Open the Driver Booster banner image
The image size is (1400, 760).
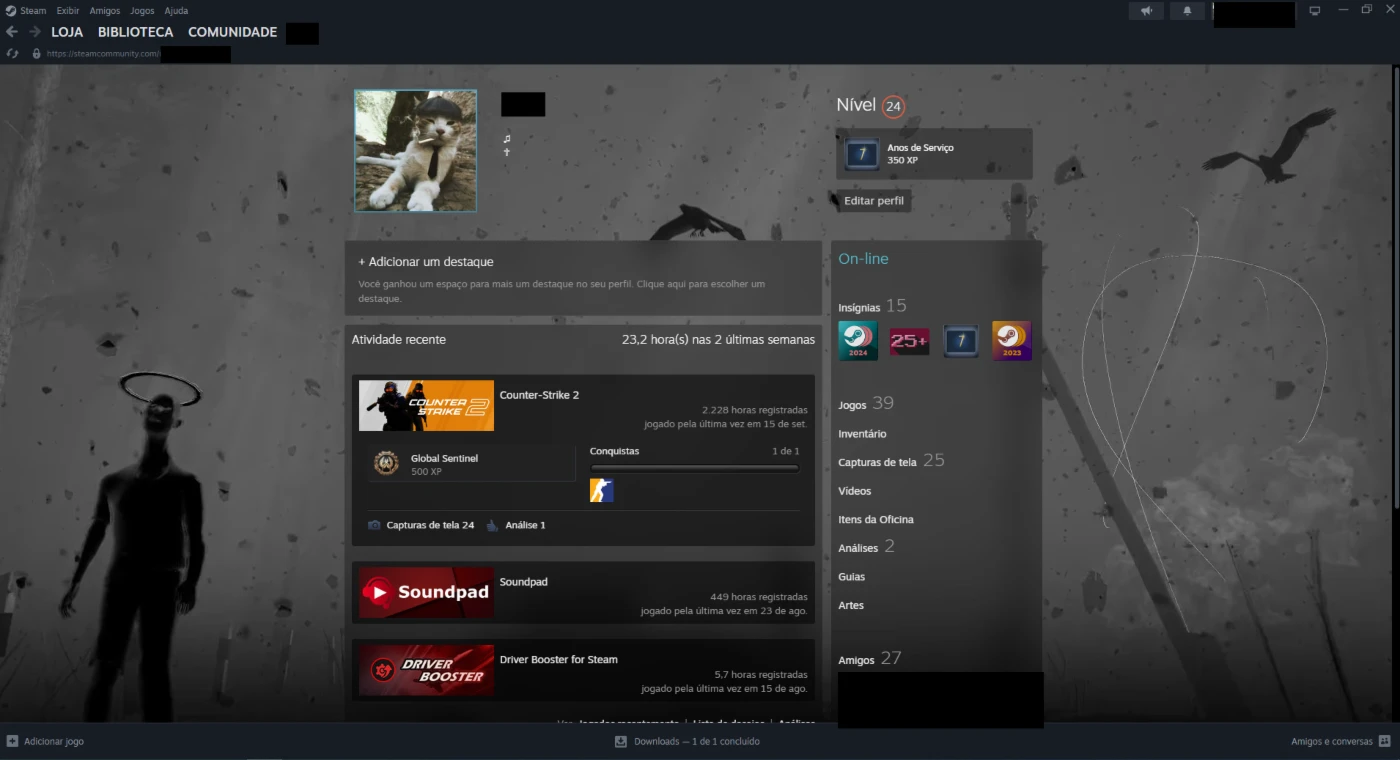(x=426, y=670)
